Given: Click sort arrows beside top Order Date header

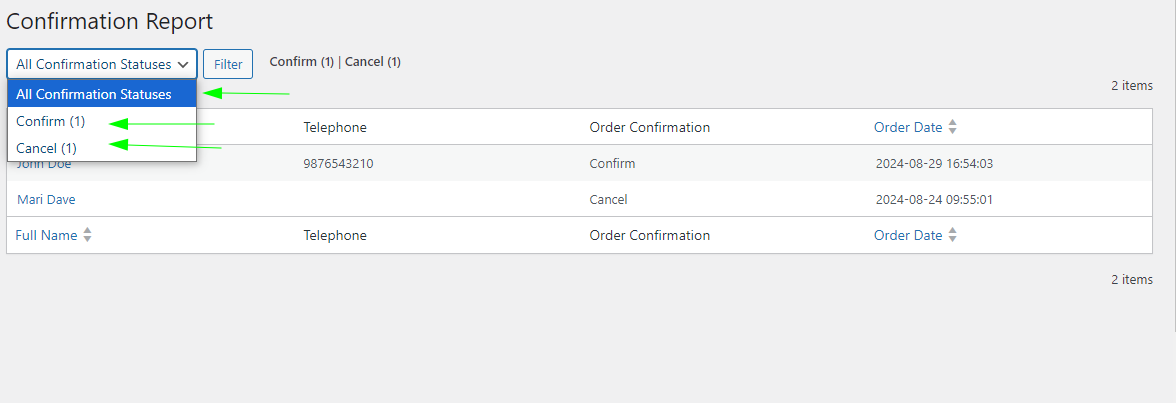Looking at the screenshot, I should pyautogui.click(x=952, y=127).
